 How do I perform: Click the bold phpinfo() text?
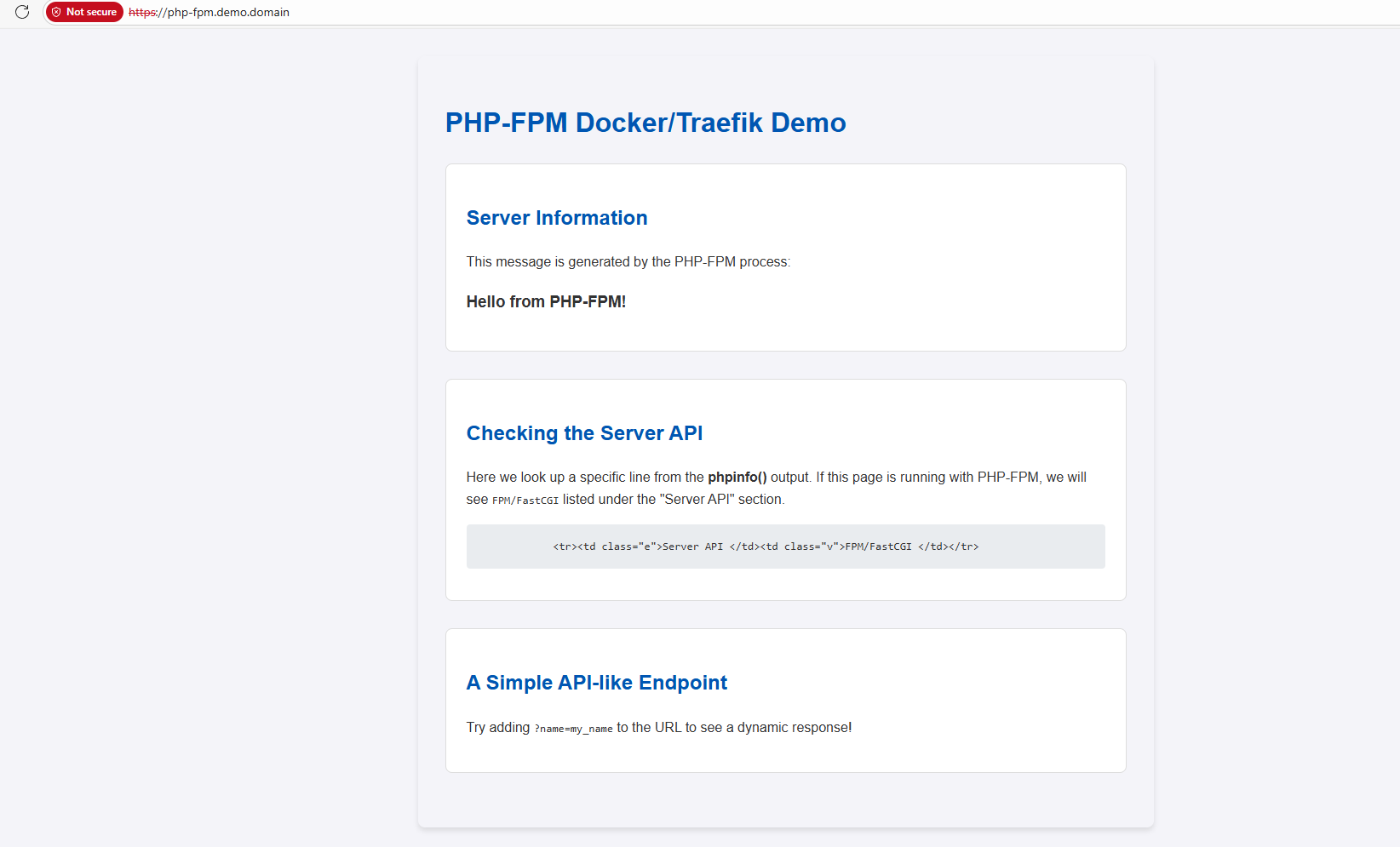tap(737, 477)
